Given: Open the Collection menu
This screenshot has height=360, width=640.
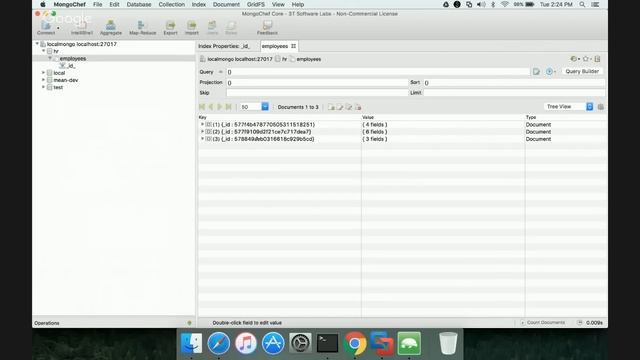Looking at the screenshot, I should click(171, 4).
